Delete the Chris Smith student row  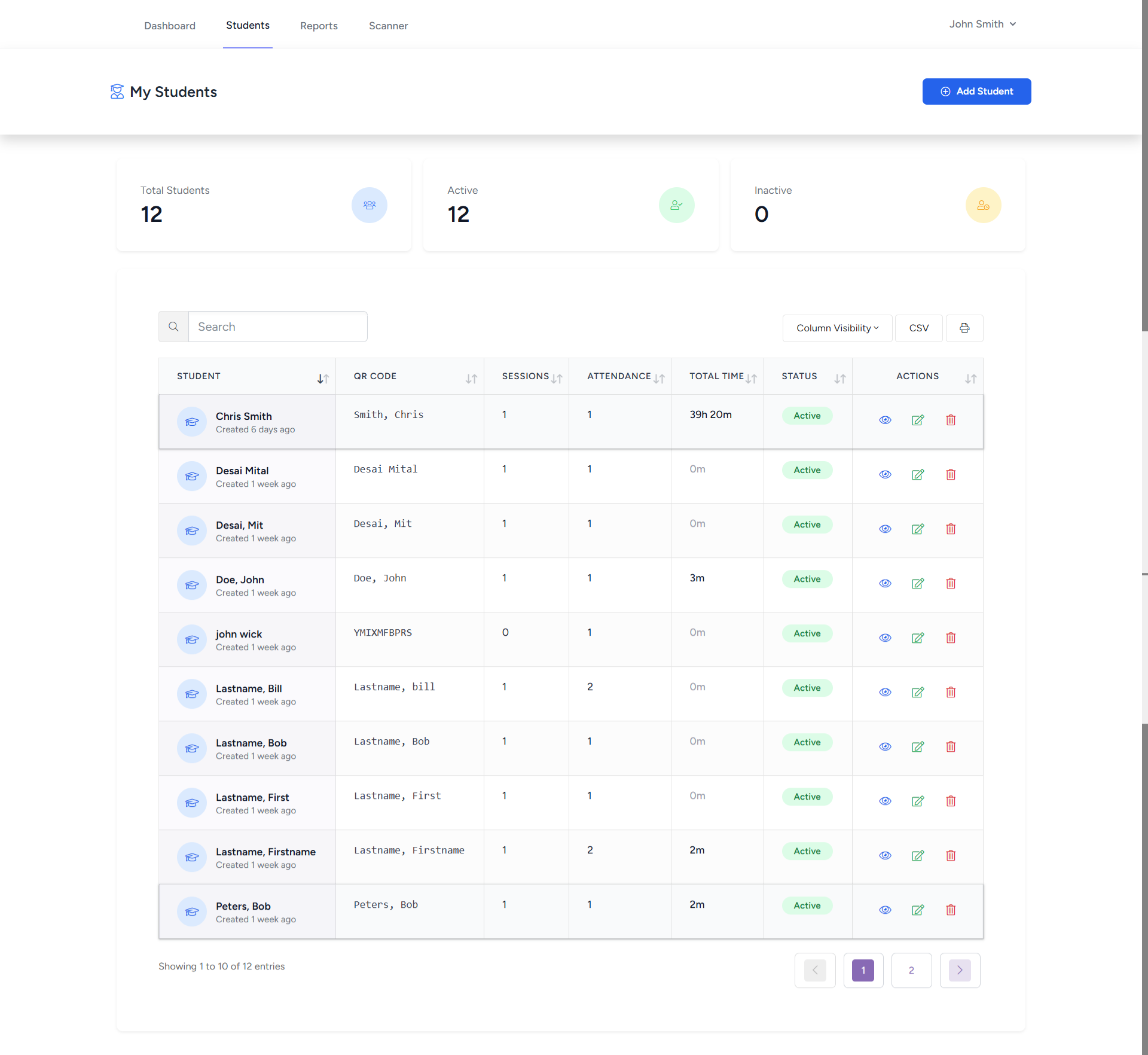pos(951,420)
